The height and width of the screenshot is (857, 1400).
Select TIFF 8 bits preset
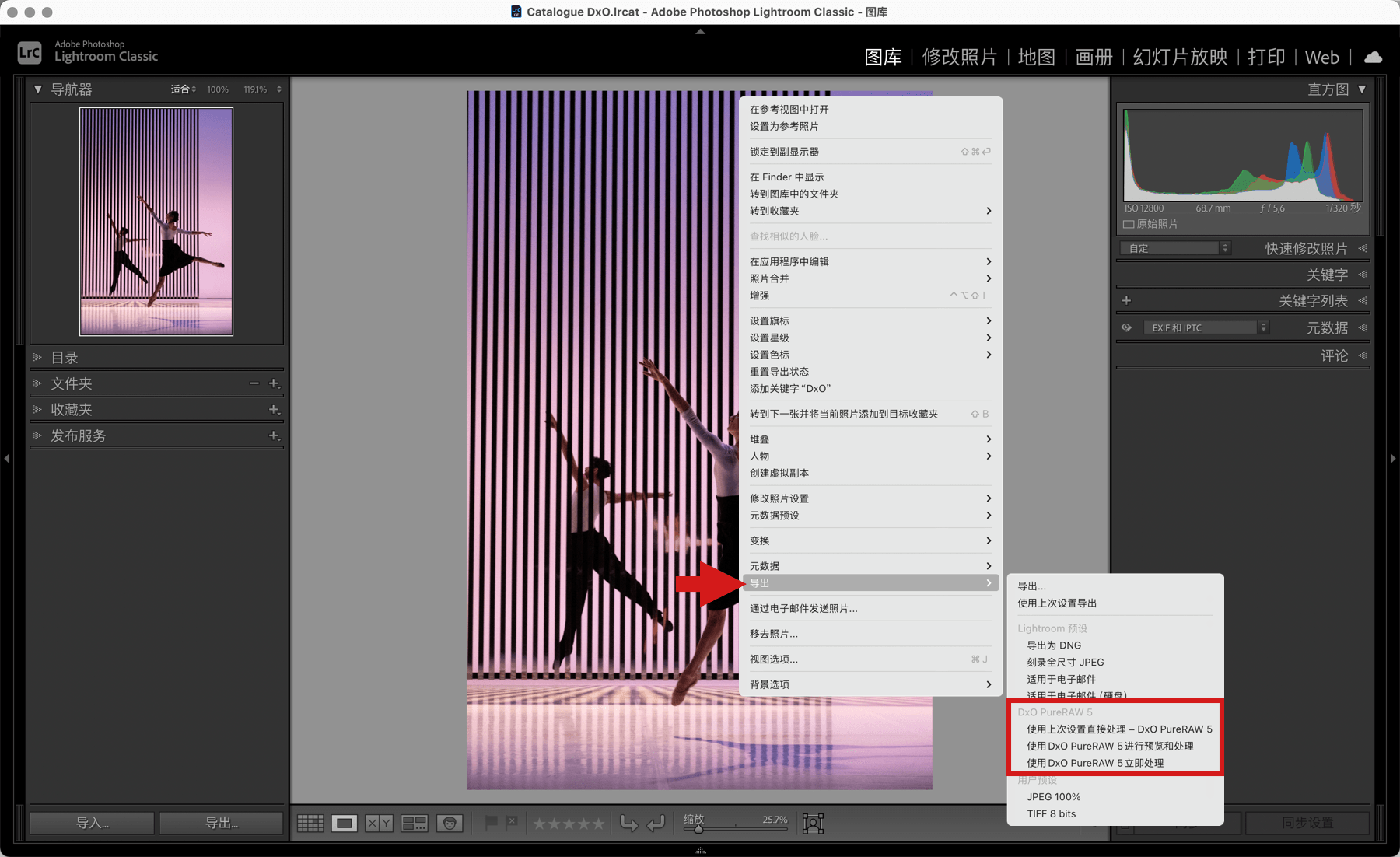[1115, 813]
